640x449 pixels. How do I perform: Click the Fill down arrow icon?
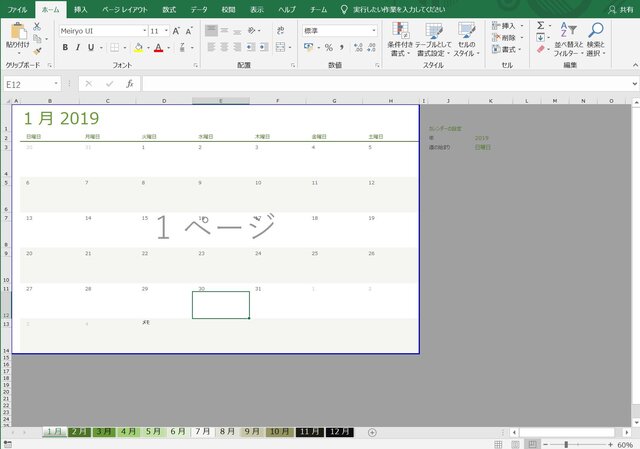pos(540,38)
